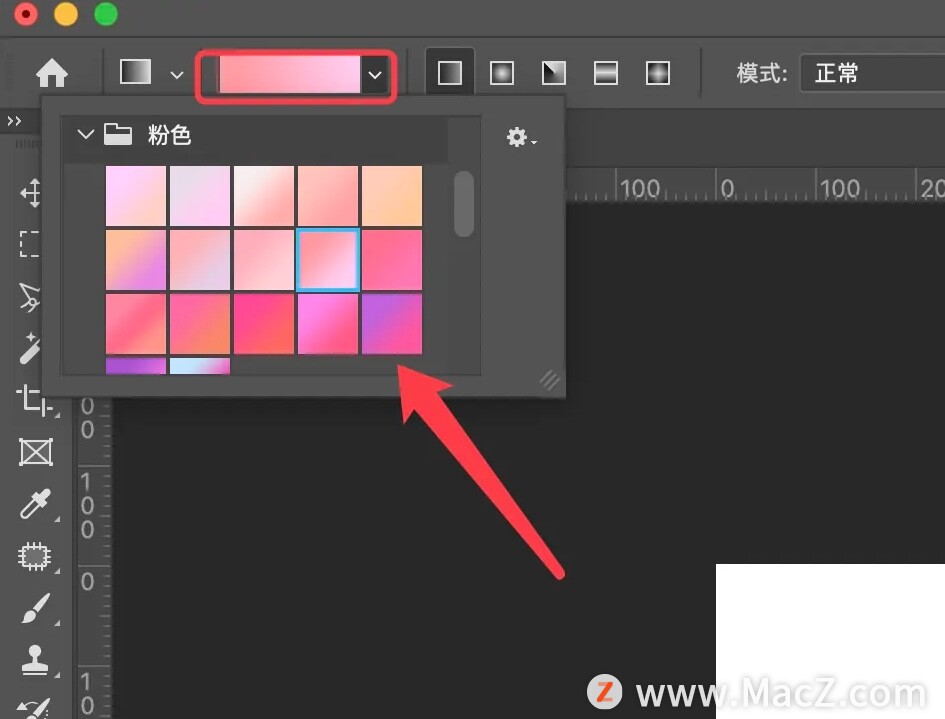The height and width of the screenshot is (719, 945).
Task: Choose third-row magenta-to-red-orange gradient swatch
Action: point(263,324)
